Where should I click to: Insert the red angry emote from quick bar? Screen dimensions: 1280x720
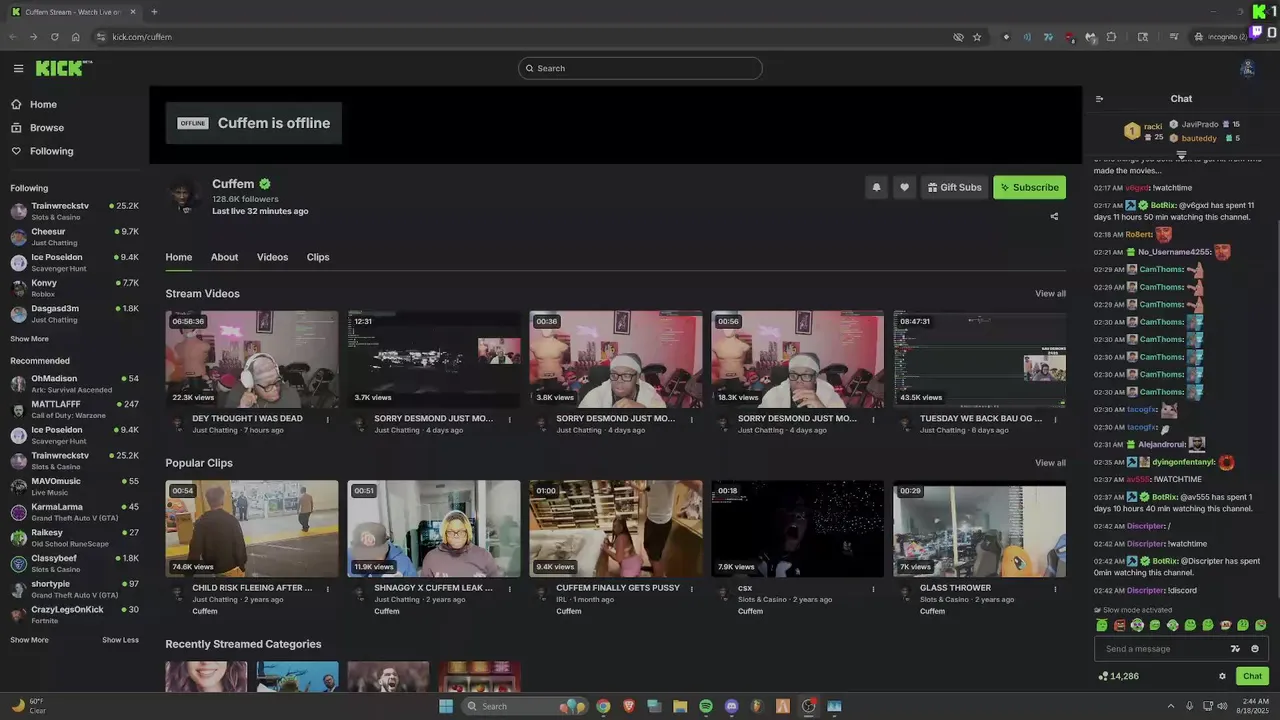point(1119,626)
